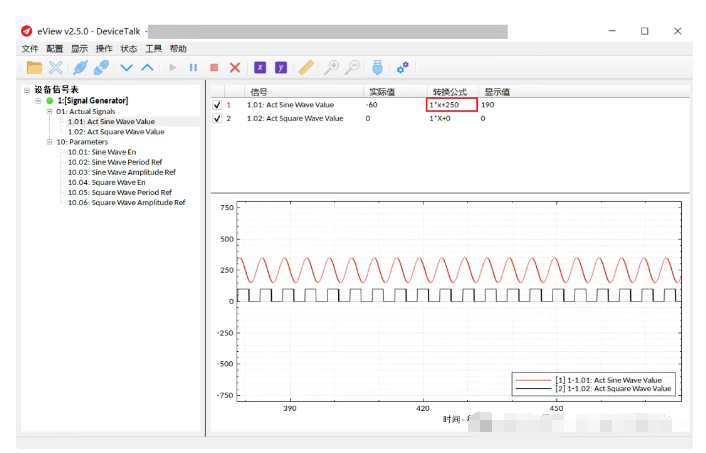The image size is (706, 453).
Task: Select 10.04: Square Wave En
Action: click(x=107, y=182)
